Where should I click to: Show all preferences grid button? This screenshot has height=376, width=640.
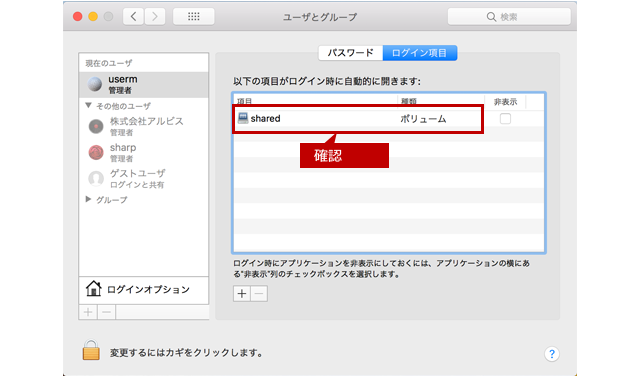(x=193, y=16)
